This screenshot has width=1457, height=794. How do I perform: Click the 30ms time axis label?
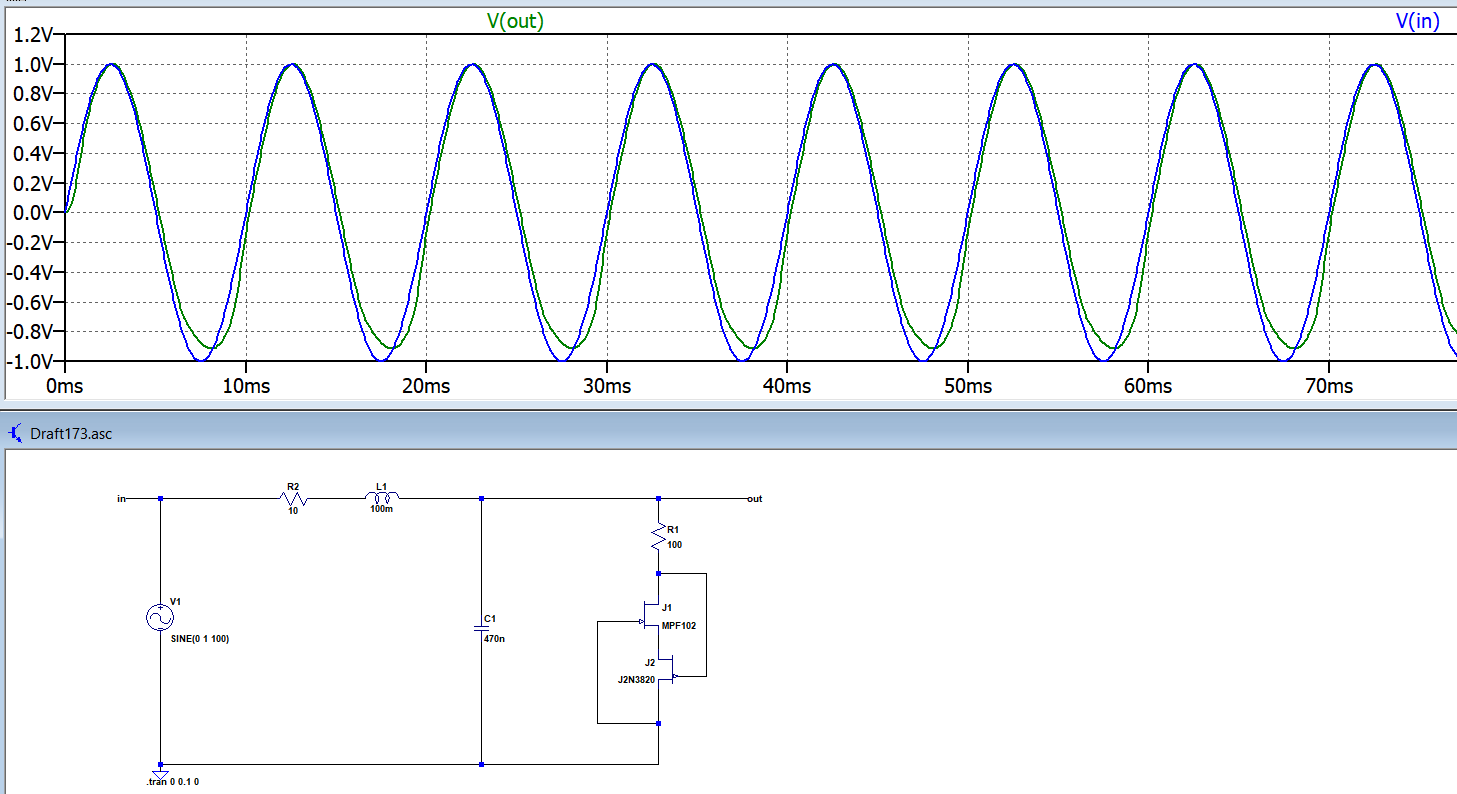point(607,386)
